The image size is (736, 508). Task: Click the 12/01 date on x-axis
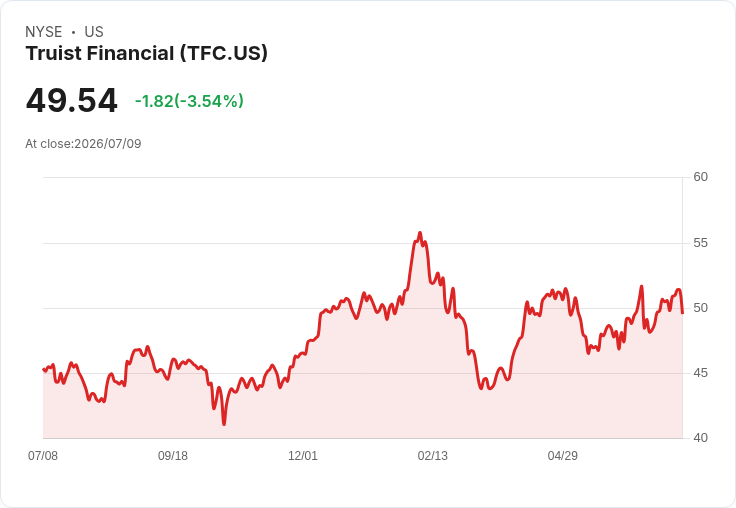pos(303,456)
